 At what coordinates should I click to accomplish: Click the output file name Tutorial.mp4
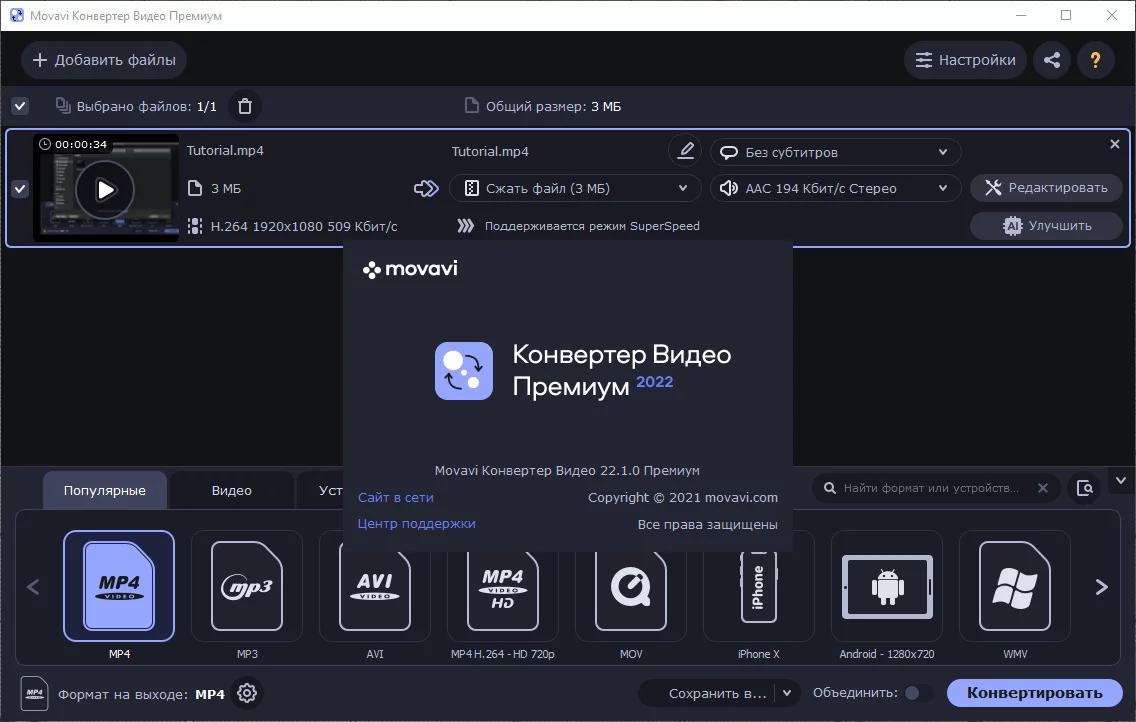click(490, 151)
